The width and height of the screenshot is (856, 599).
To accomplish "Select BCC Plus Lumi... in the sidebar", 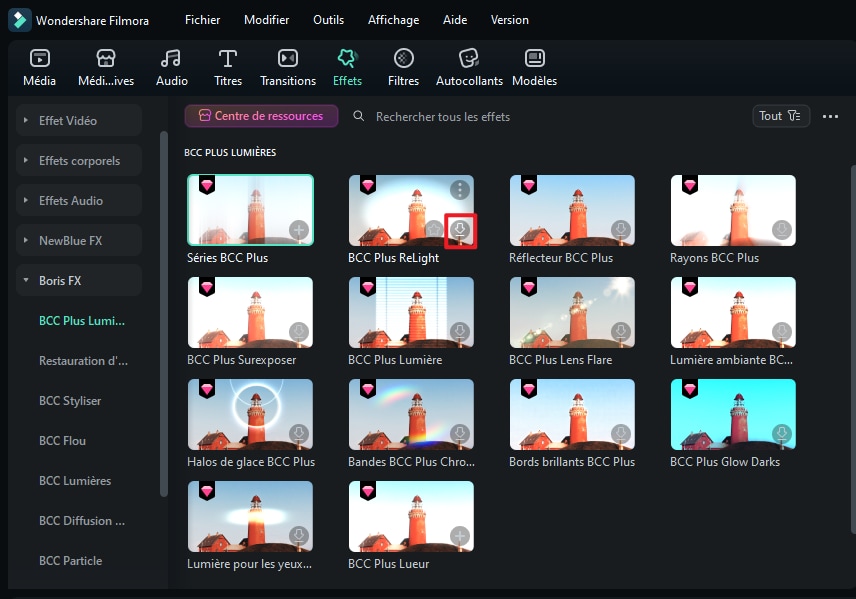I will point(82,321).
